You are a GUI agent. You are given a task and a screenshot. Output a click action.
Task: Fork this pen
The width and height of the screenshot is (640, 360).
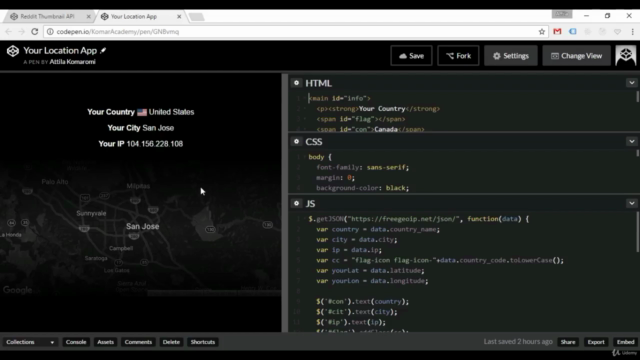tap(458, 56)
